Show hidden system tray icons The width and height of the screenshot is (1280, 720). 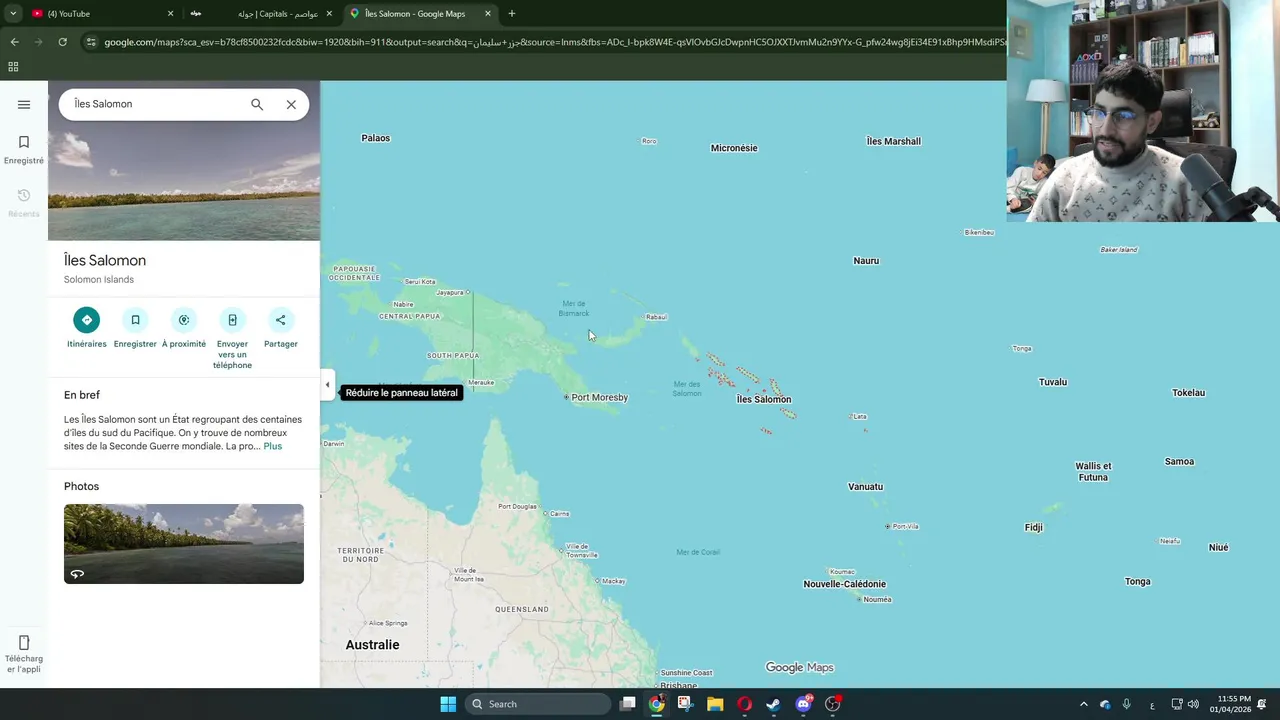pos(1083,704)
